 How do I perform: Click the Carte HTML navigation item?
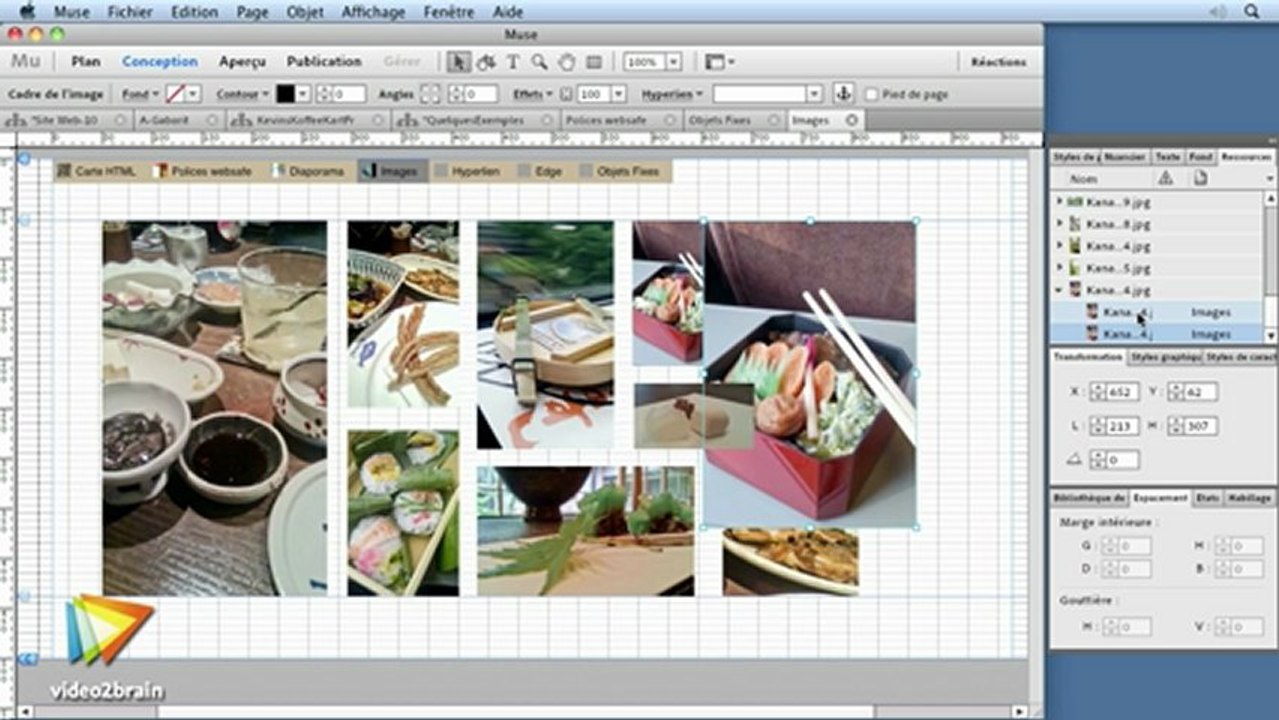[x=97, y=172]
